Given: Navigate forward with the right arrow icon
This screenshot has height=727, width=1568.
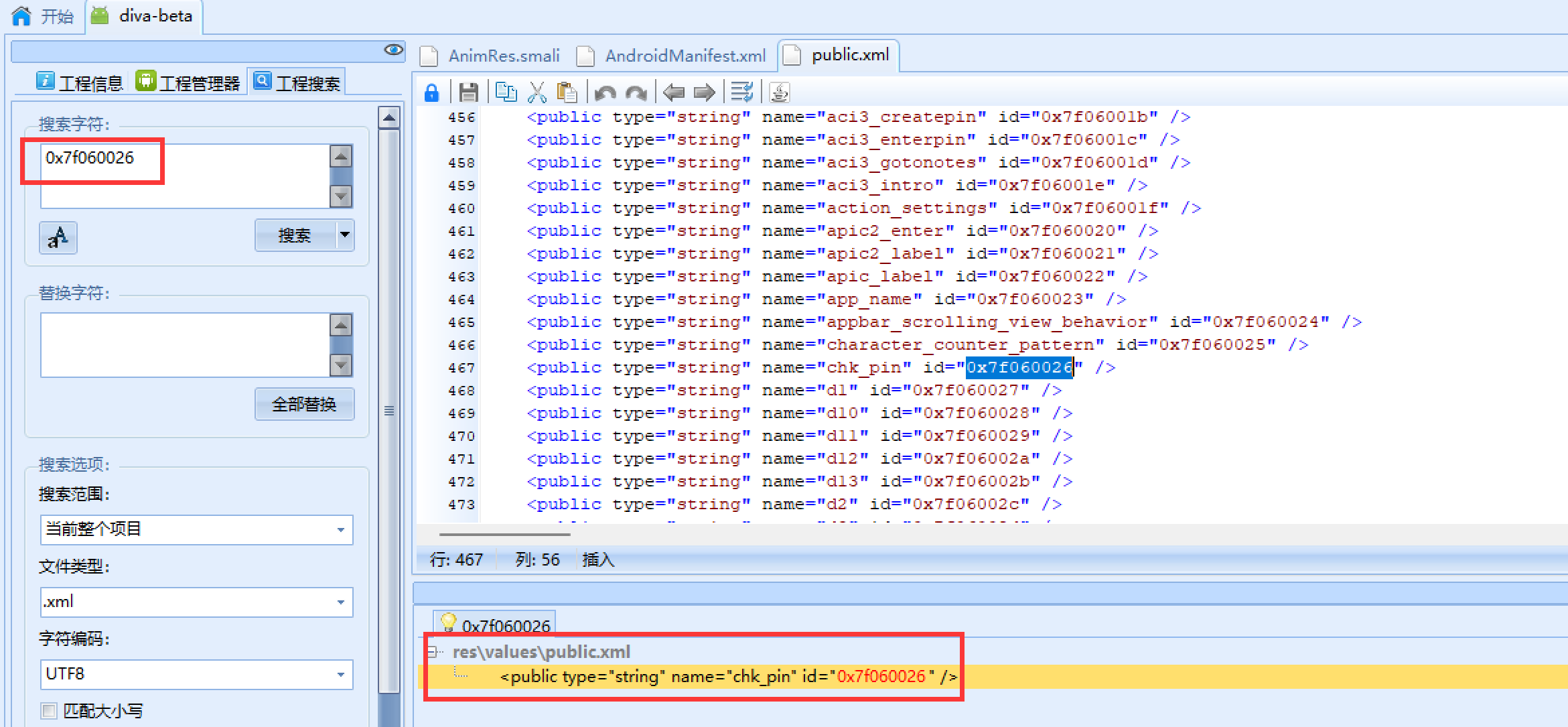Looking at the screenshot, I should 705,92.
